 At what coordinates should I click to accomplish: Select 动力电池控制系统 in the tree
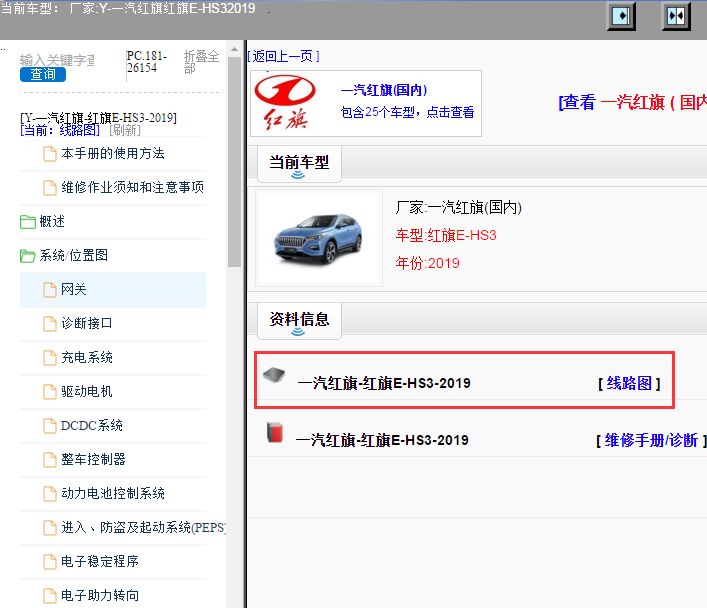click(x=113, y=493)
